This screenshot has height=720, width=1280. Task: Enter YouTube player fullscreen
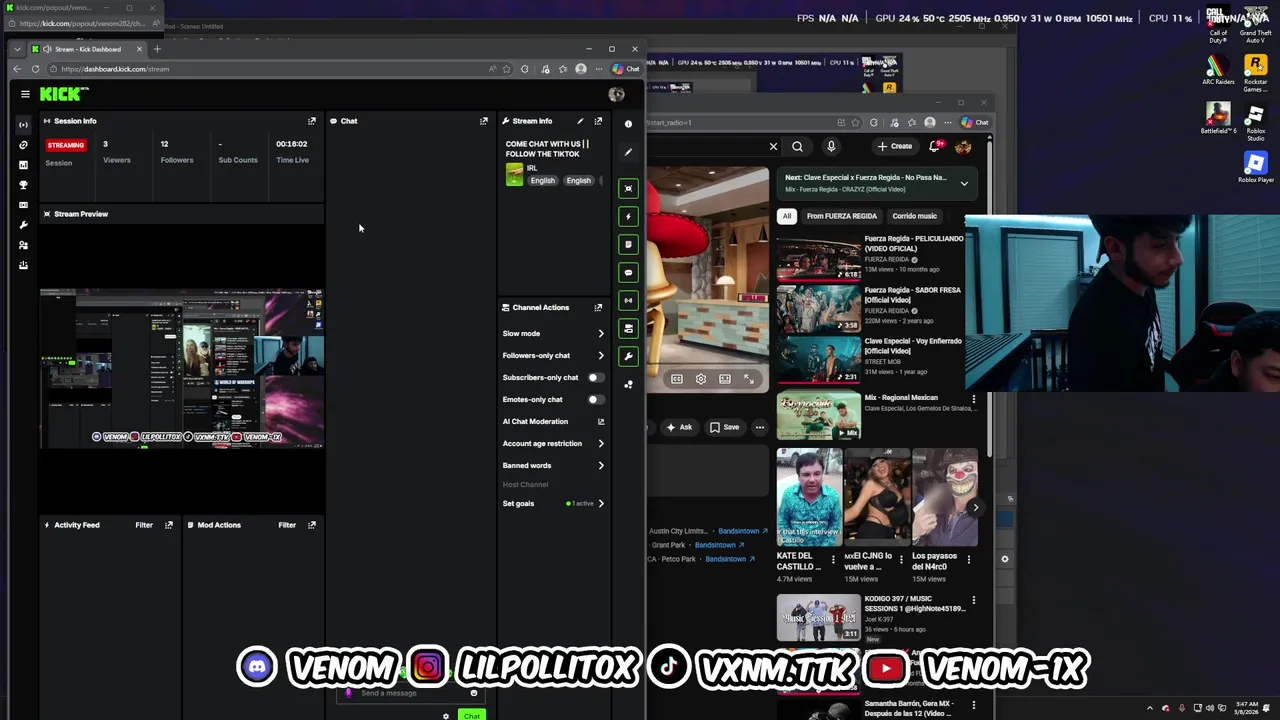point(749,379)
